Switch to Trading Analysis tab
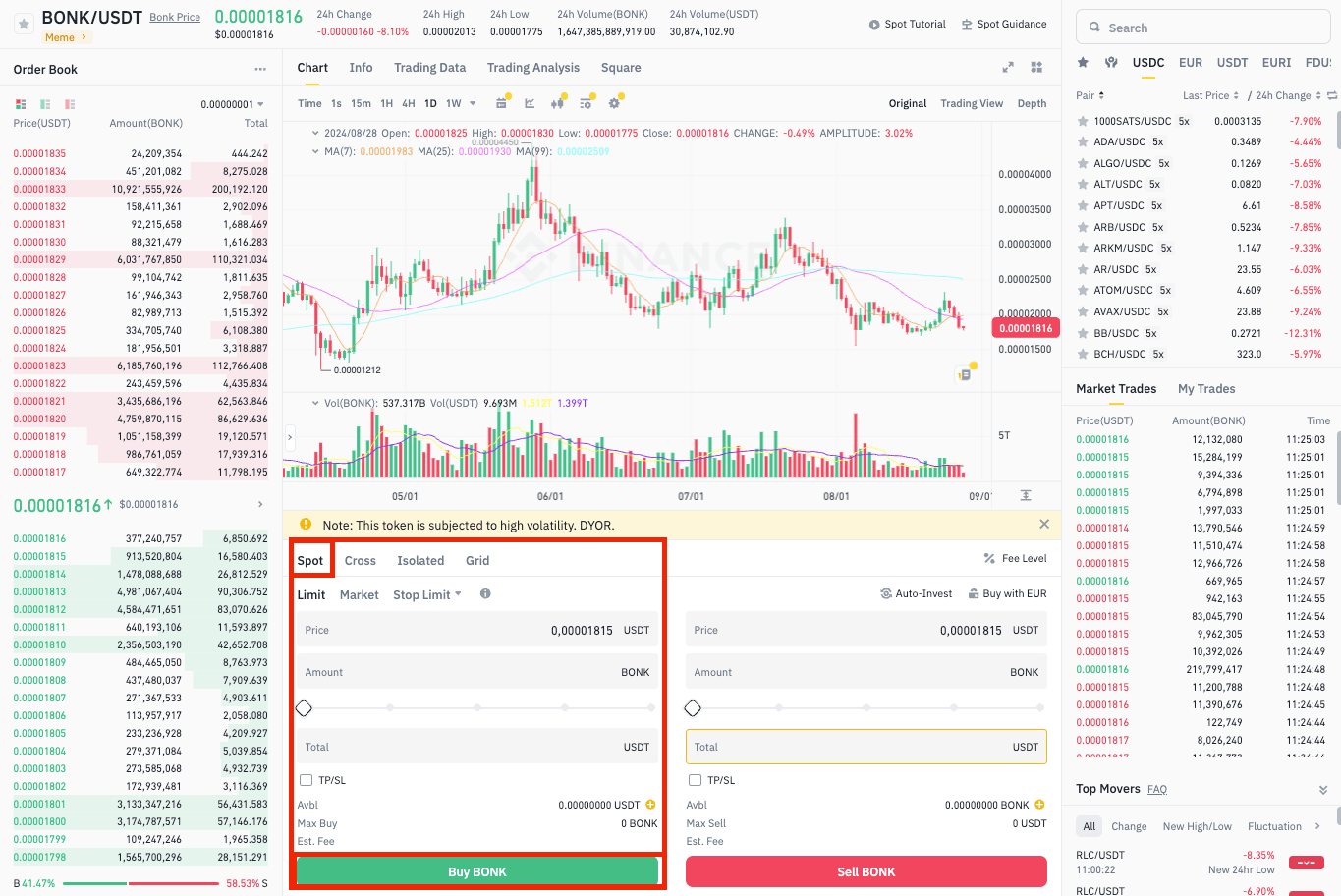1341x896 pixels. [533, 68]
